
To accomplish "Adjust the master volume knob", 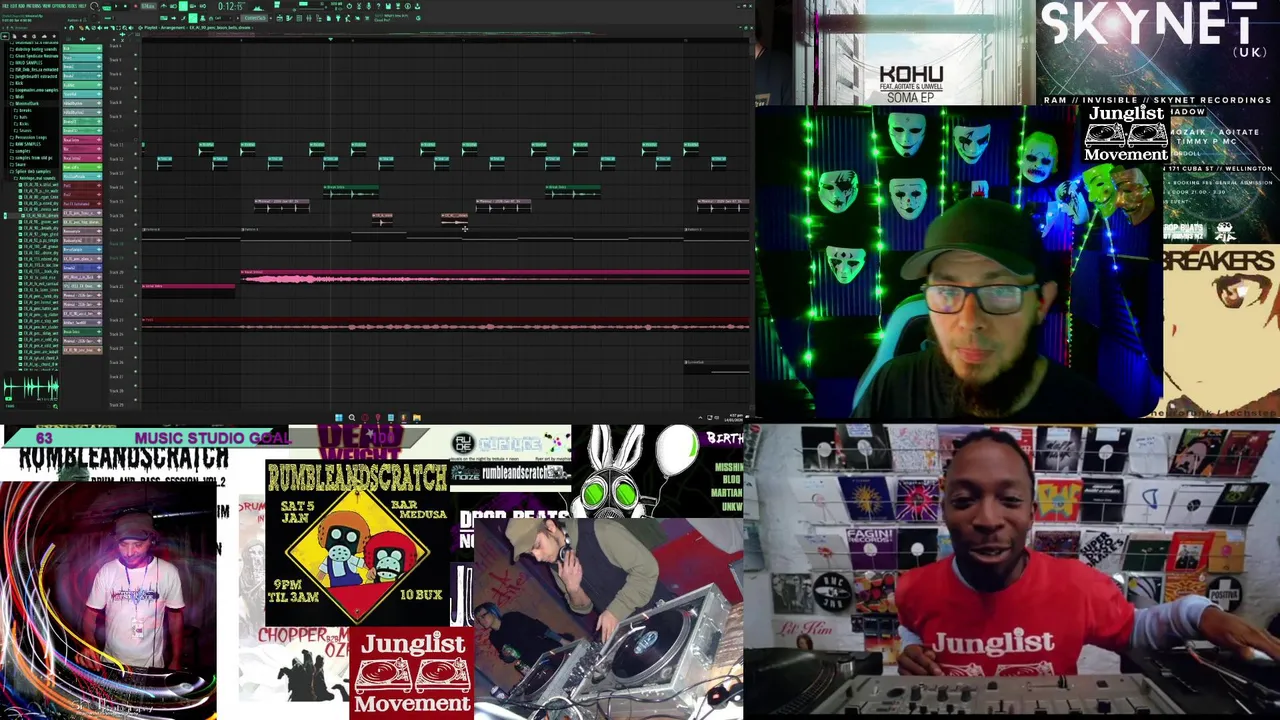I will pos(94,6).
